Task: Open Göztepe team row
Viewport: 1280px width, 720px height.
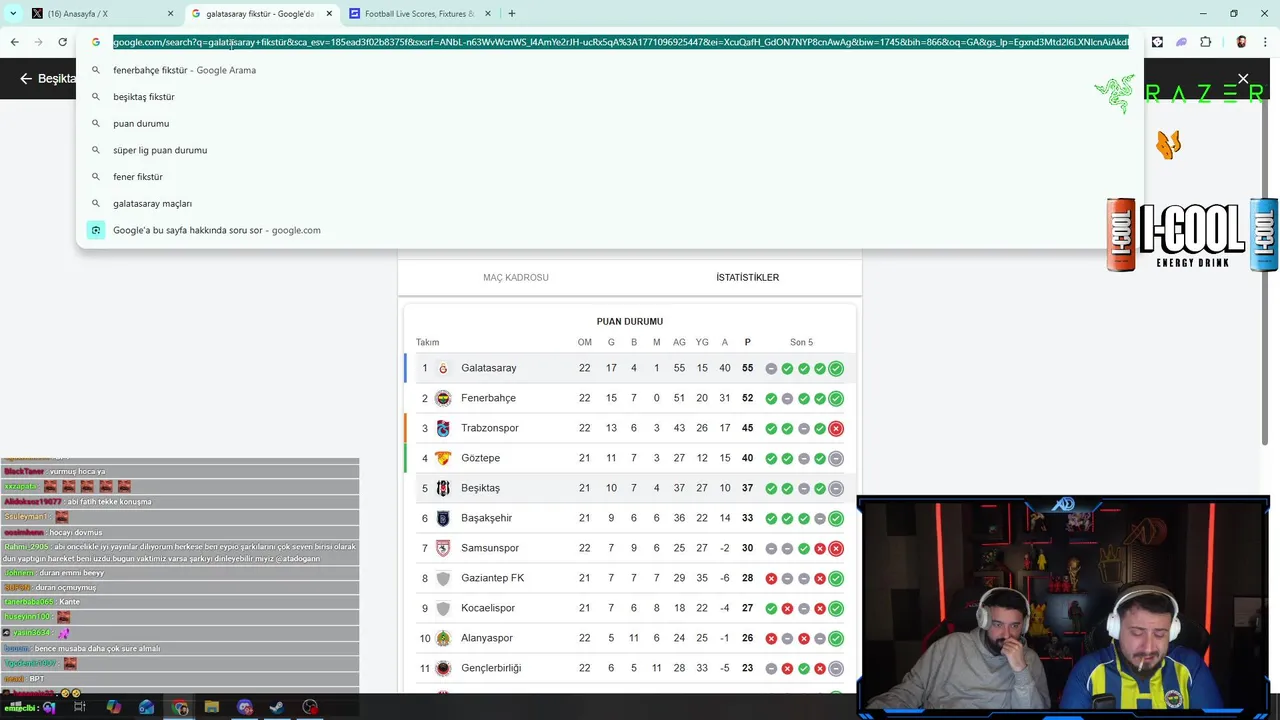Action: tap(630, 458)
